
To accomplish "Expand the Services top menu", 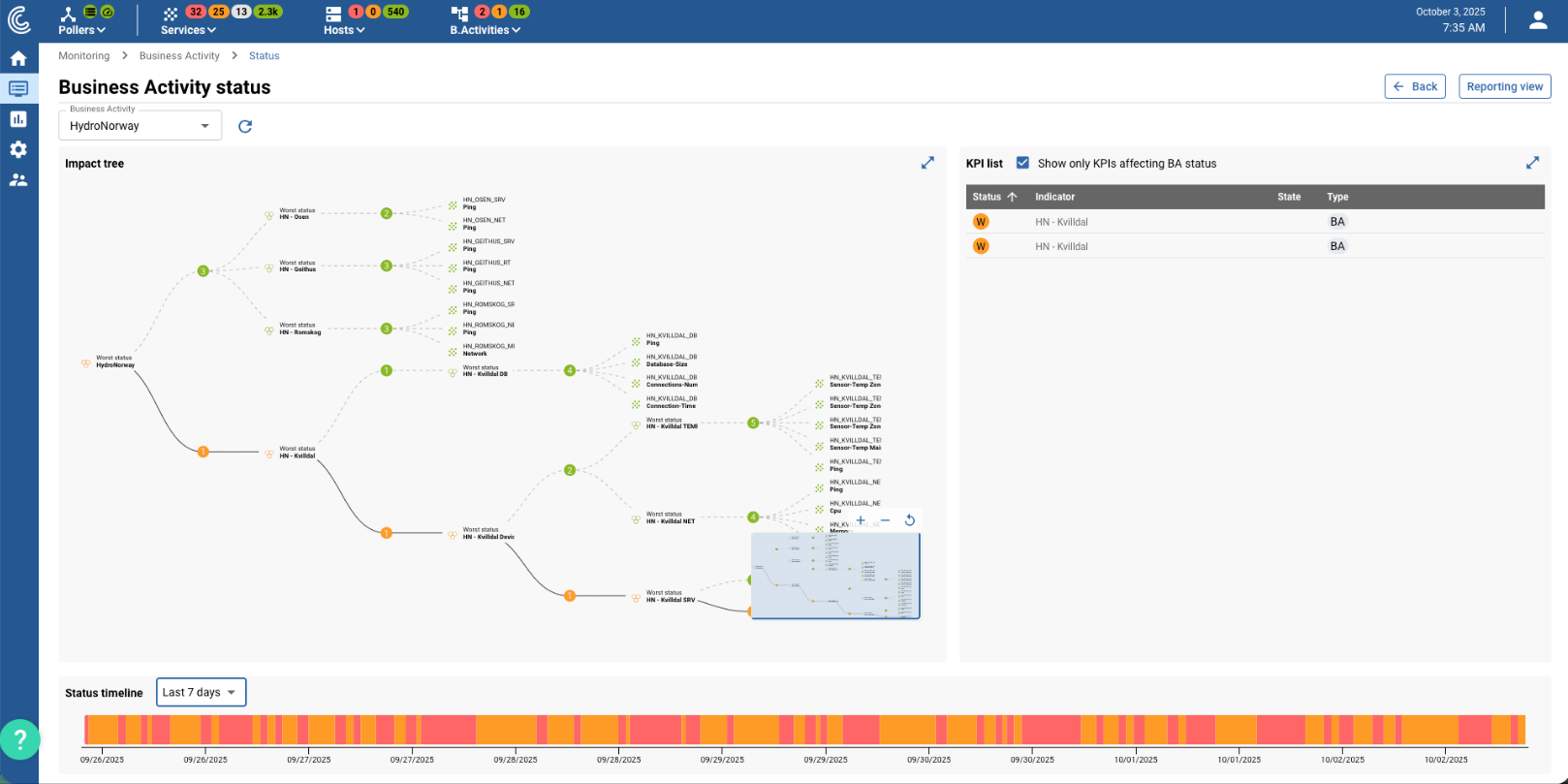I will 188,30.
